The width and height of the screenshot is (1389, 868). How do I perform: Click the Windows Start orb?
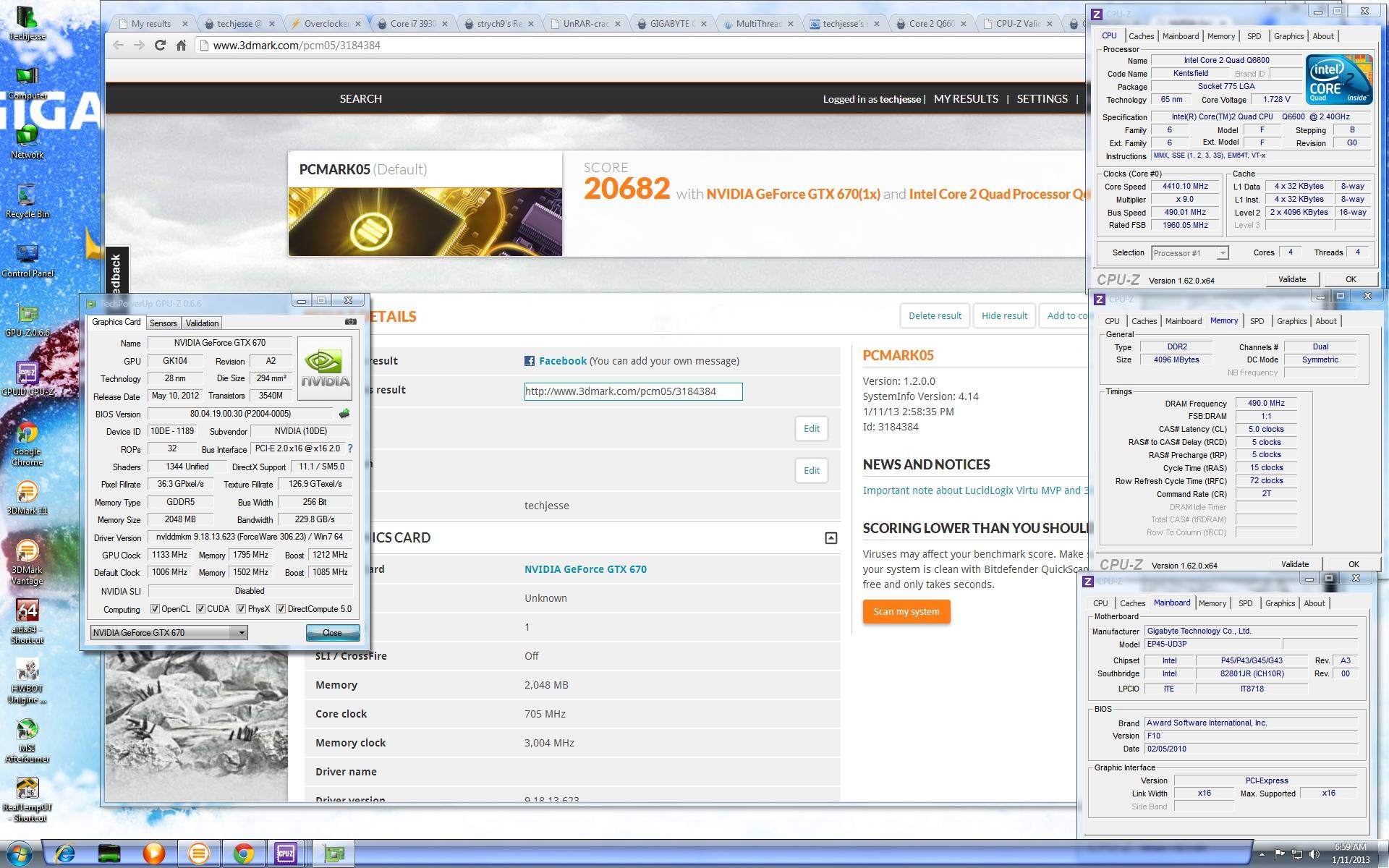(20, 854)
